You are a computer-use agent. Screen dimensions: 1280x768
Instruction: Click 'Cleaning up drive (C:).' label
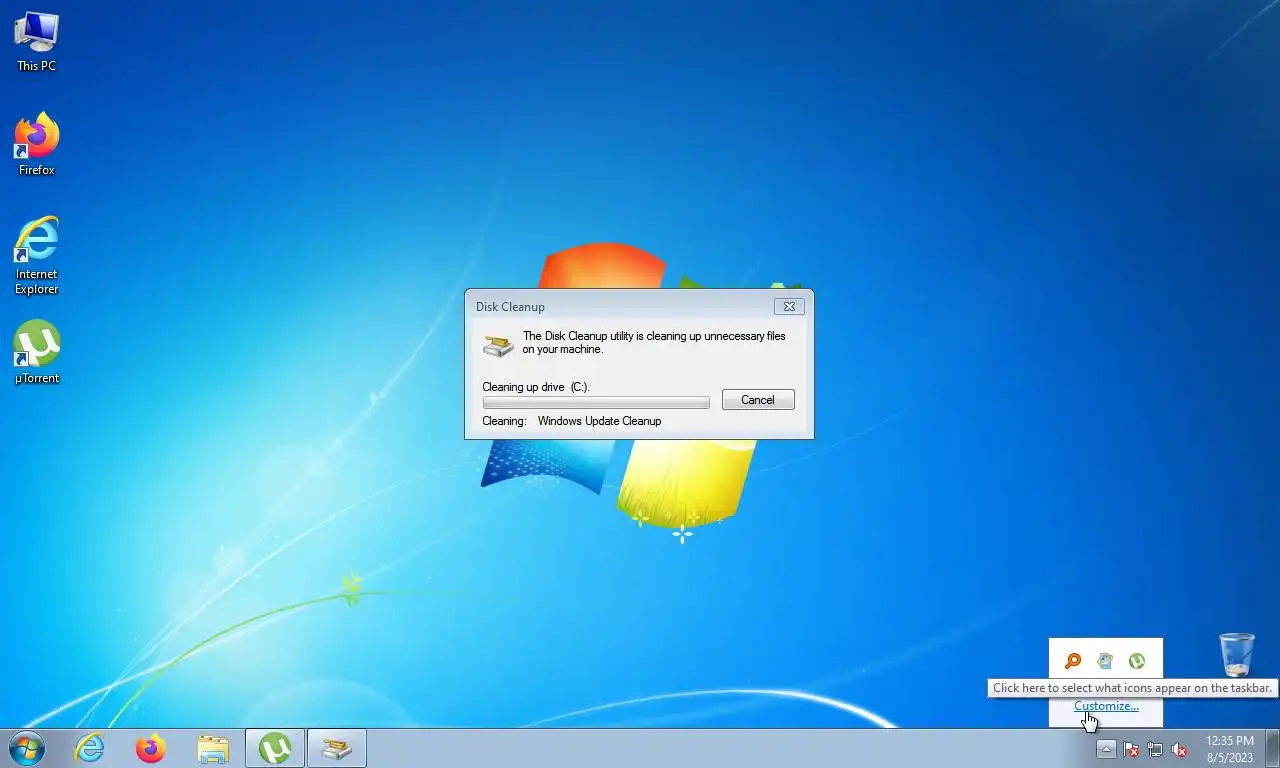pyautogui.click(x=536, y=387)
